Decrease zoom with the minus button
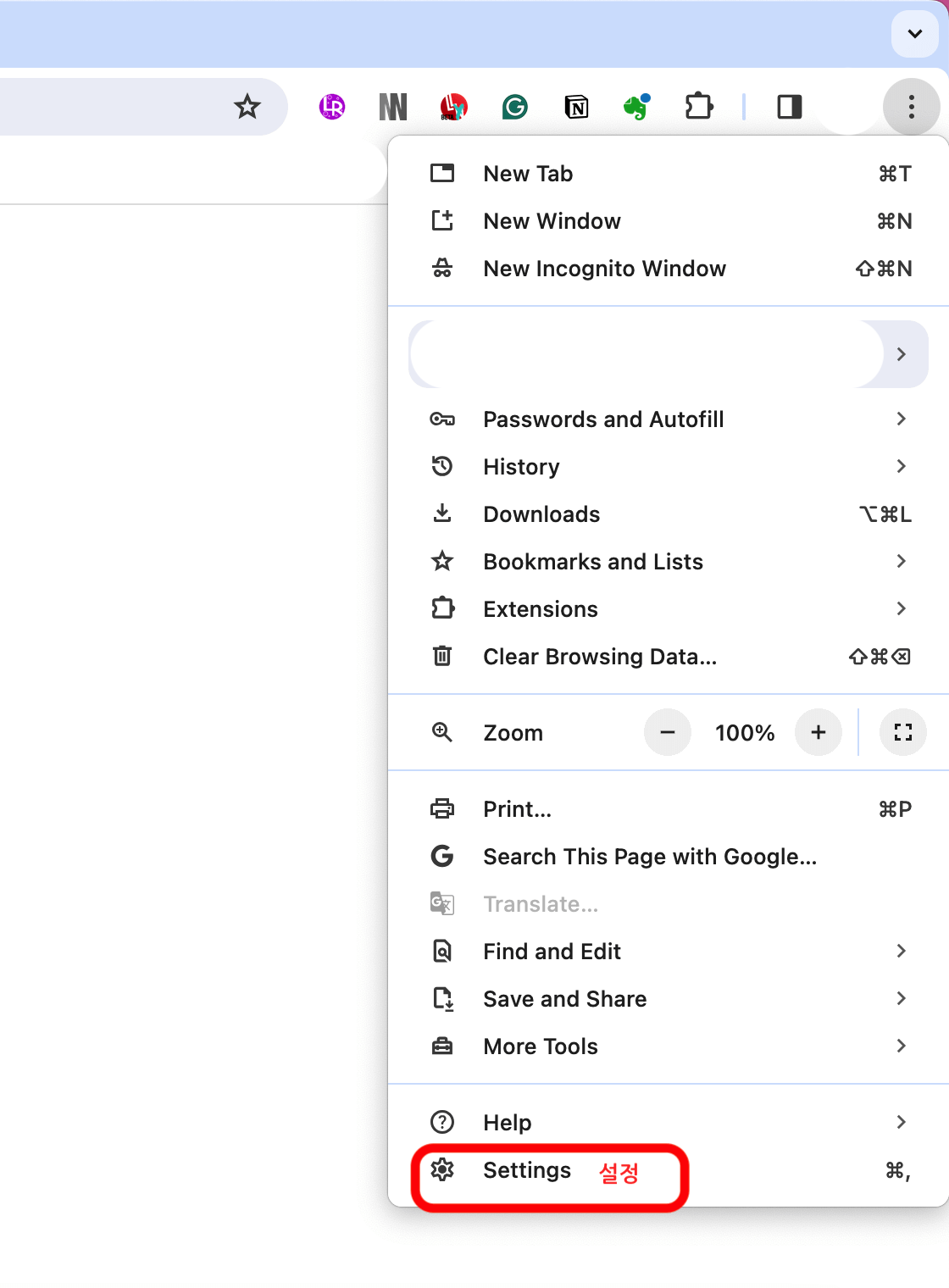The height and width of the screenshot is (1288, 949). (668, 732)
